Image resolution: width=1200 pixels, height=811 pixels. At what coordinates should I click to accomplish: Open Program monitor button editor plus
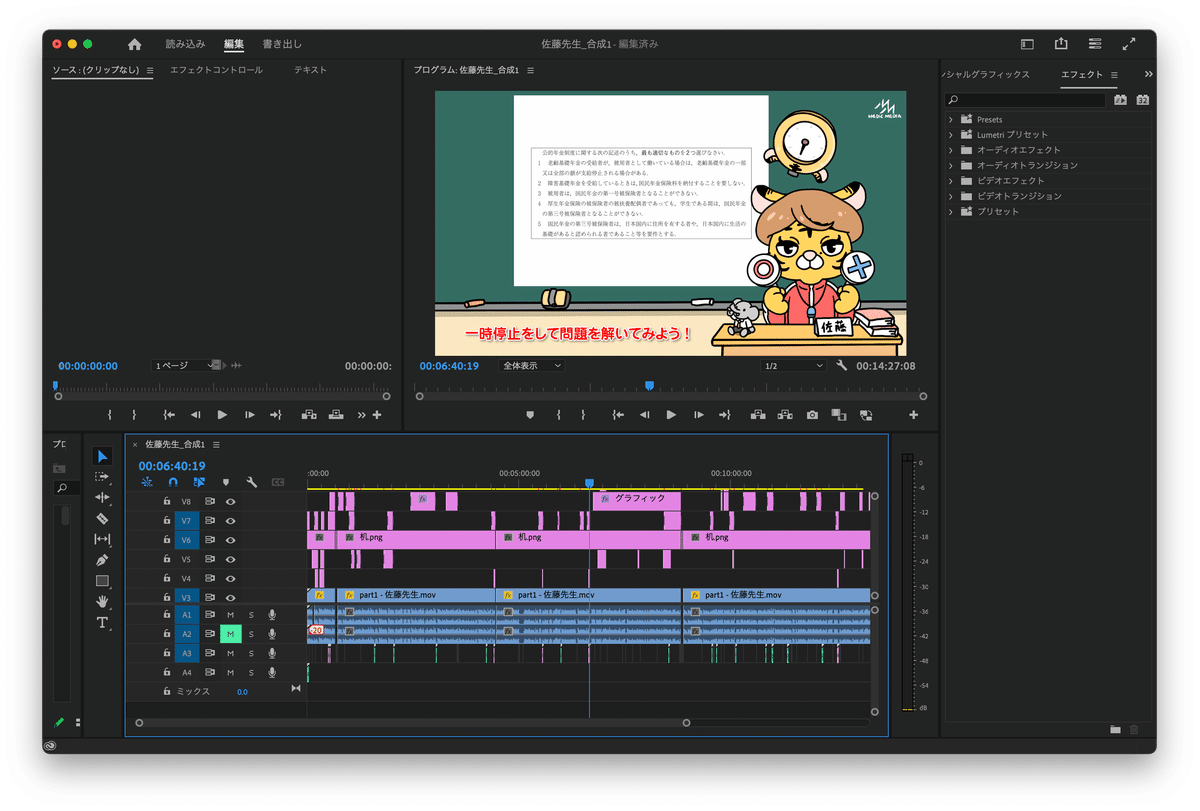pyautogui.click(x=913, y=415)
